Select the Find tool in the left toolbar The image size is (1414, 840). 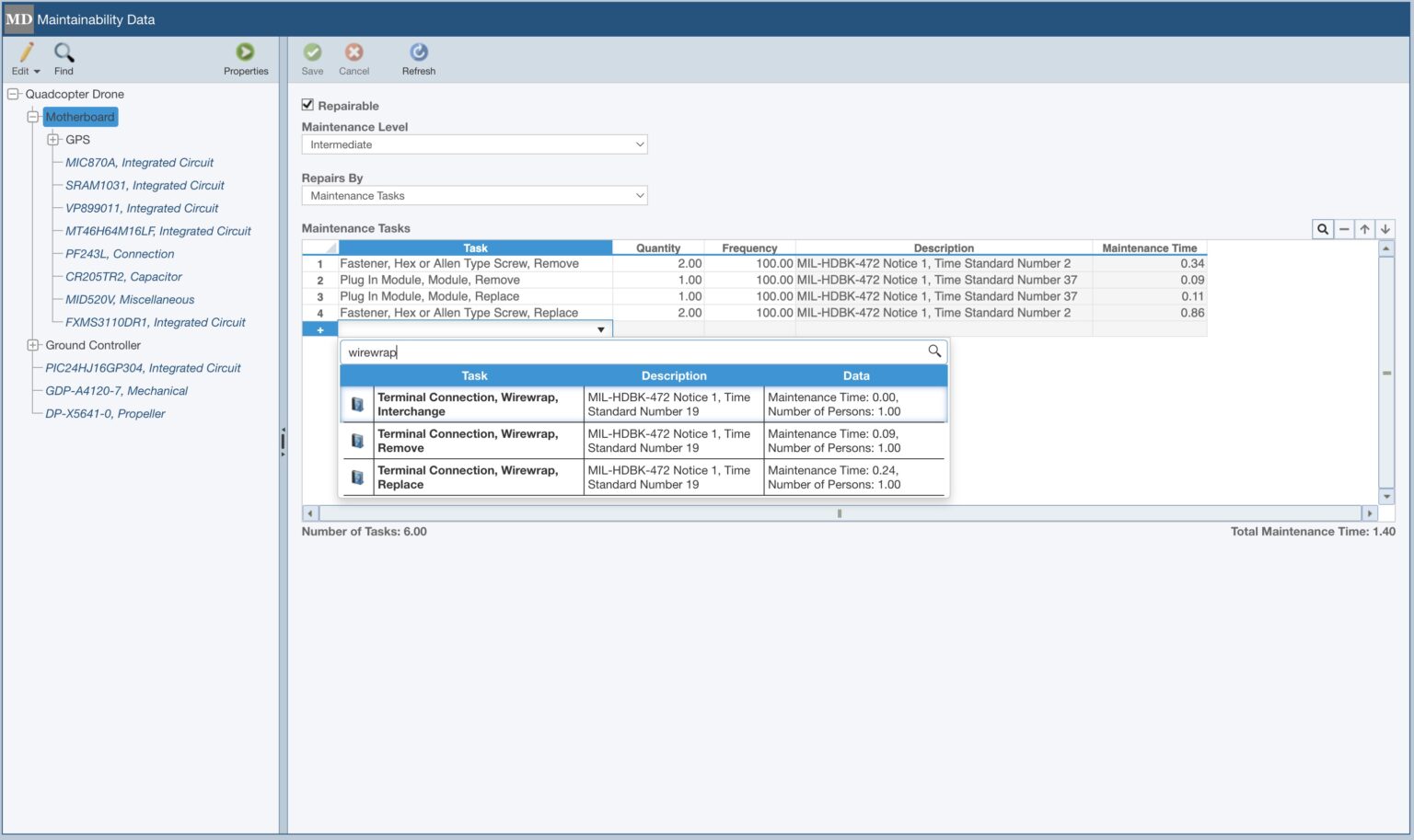click(63, 58)
